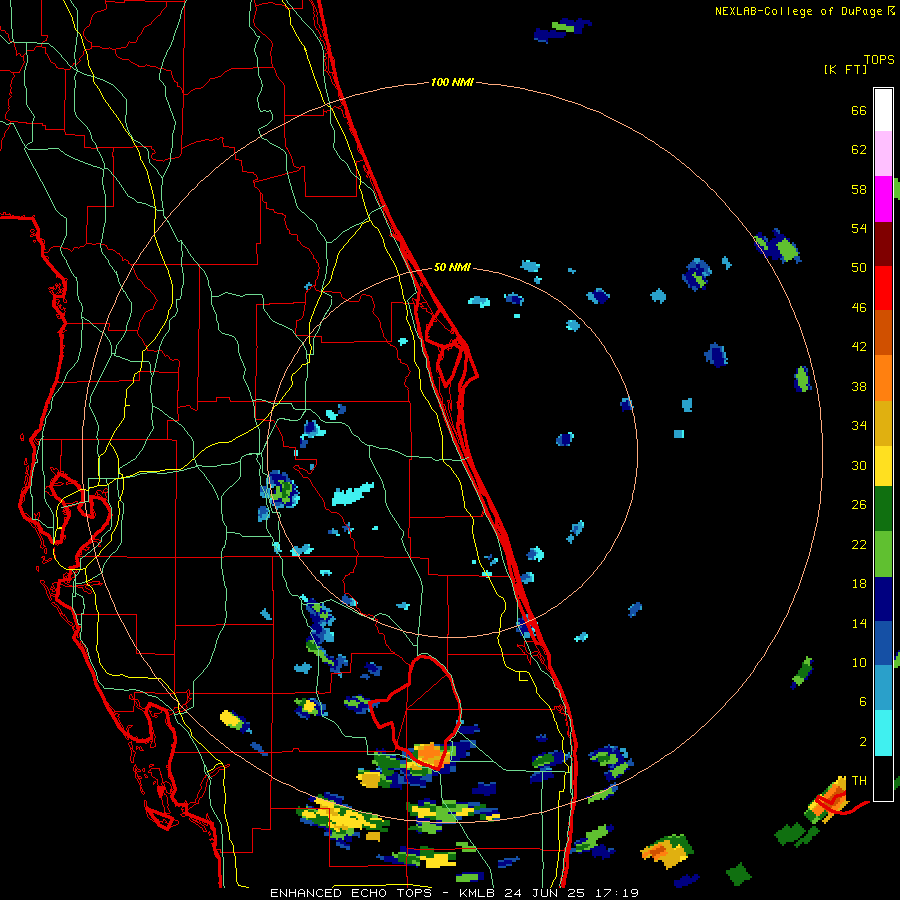Click the 'TH' threshold label
Viewport: 900px width, 900px height.
(859, 781)
